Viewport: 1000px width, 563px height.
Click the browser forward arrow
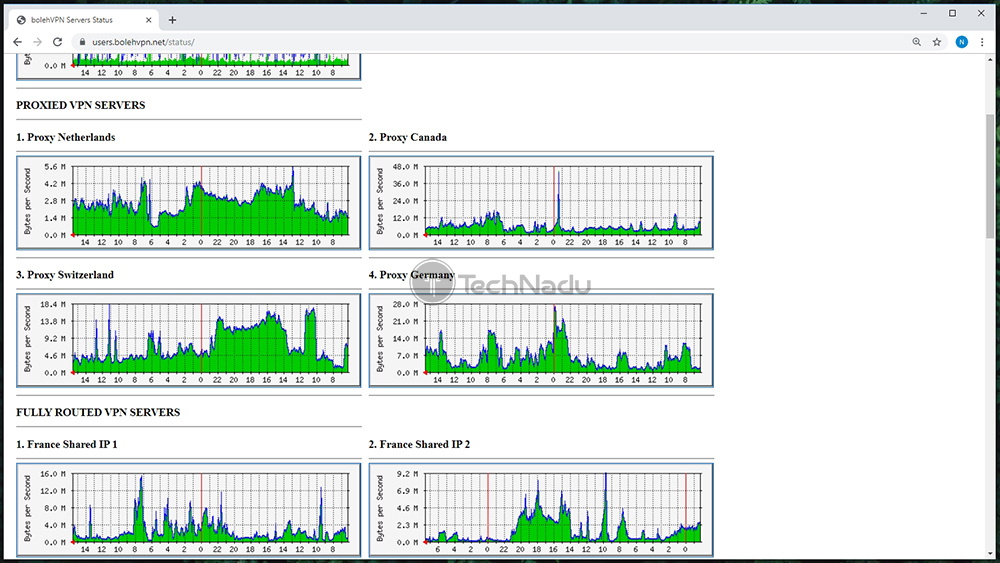click(x=38, y=42)
